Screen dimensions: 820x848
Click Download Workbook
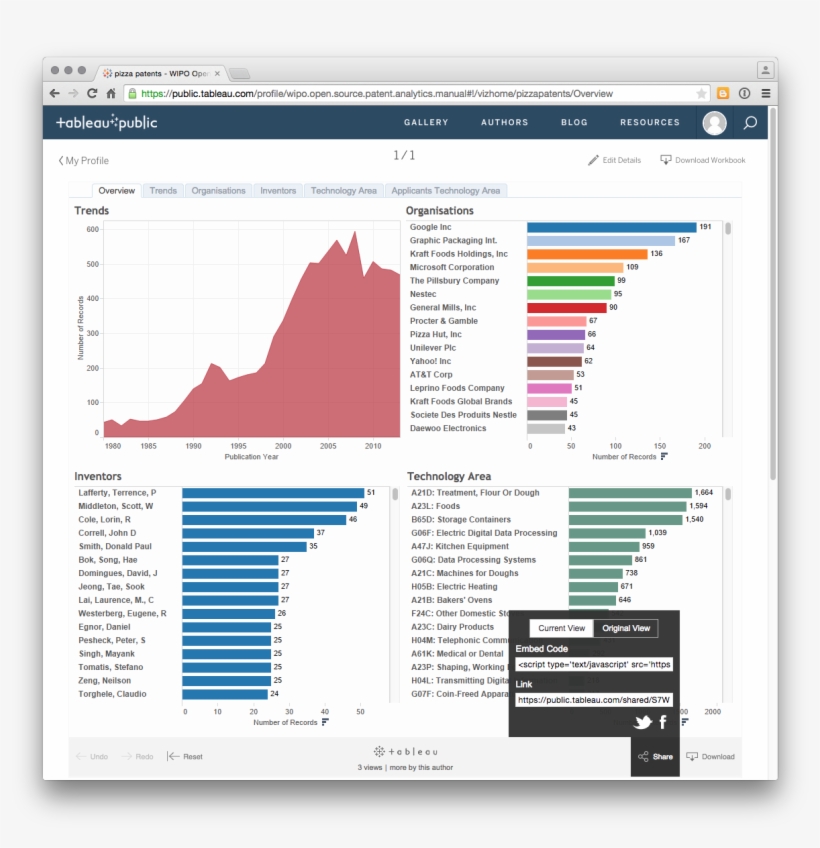click(x=703, y=160)
